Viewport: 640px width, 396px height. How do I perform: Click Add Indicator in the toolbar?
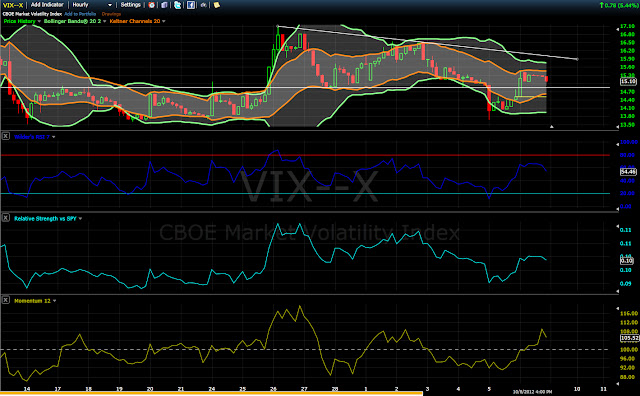[47, 5]
